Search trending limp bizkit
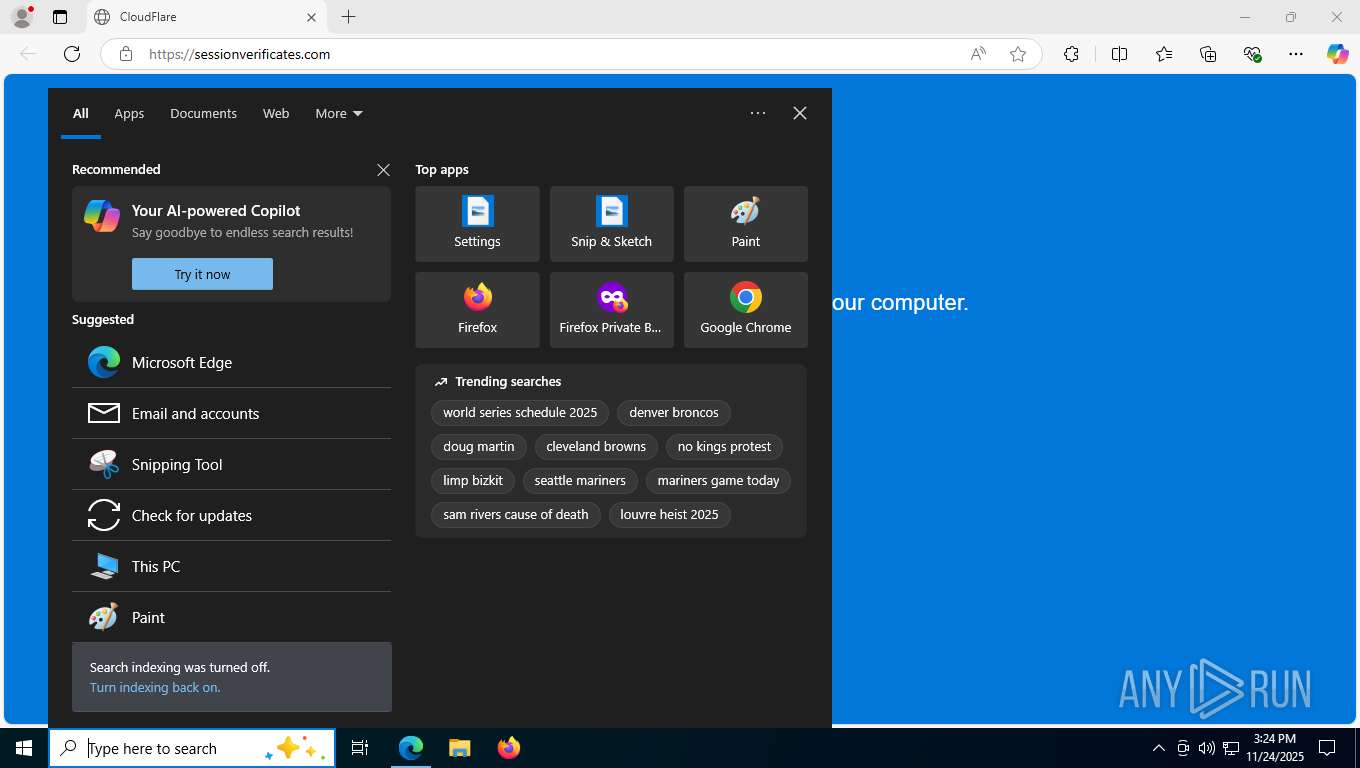1360x768 pixels. [x=473, y=480]
